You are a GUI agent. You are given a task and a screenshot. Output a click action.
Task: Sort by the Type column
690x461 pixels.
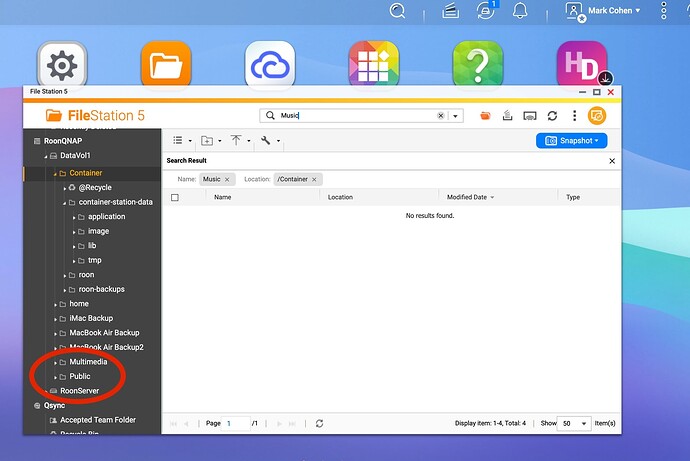coord(573,197)
